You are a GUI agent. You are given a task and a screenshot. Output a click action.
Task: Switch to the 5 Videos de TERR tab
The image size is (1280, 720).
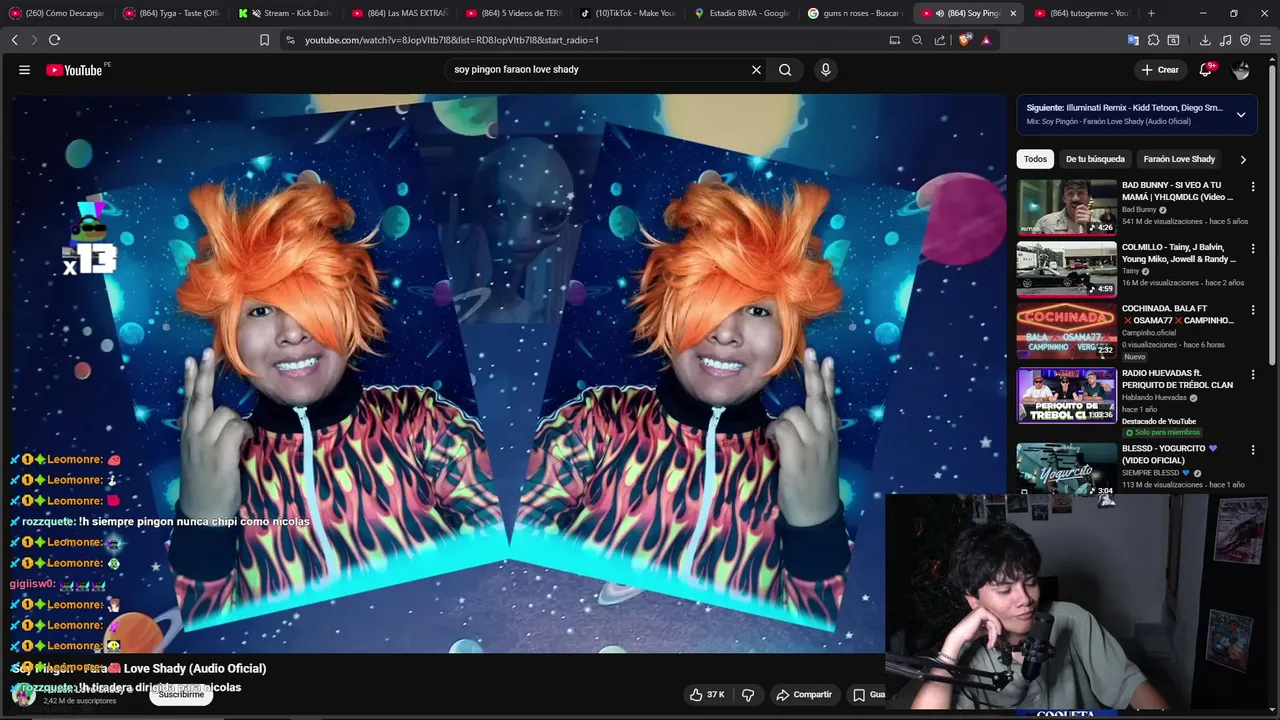click(x=514, y=13)
